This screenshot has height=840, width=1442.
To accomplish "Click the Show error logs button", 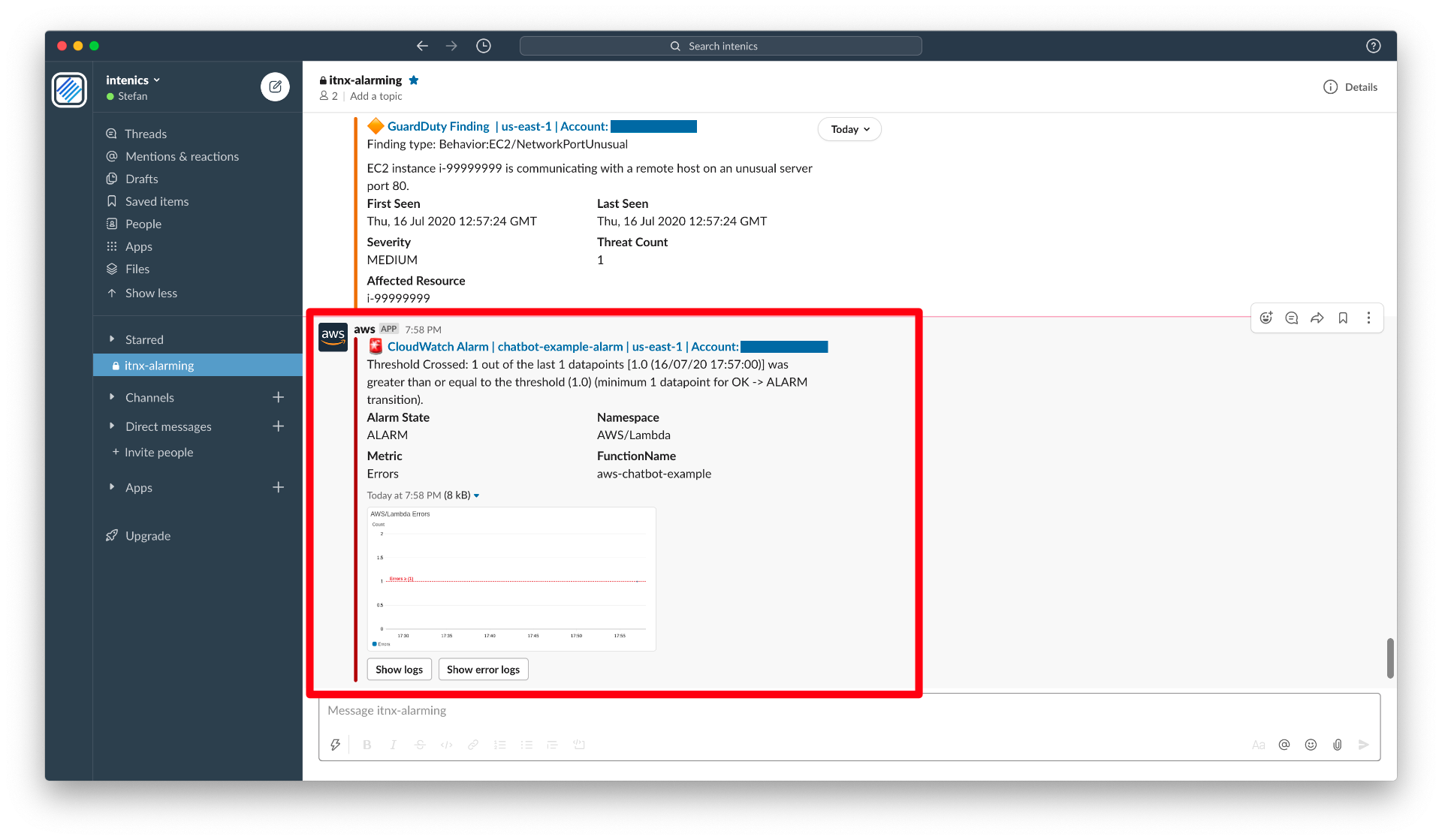I will coord(483,670).
